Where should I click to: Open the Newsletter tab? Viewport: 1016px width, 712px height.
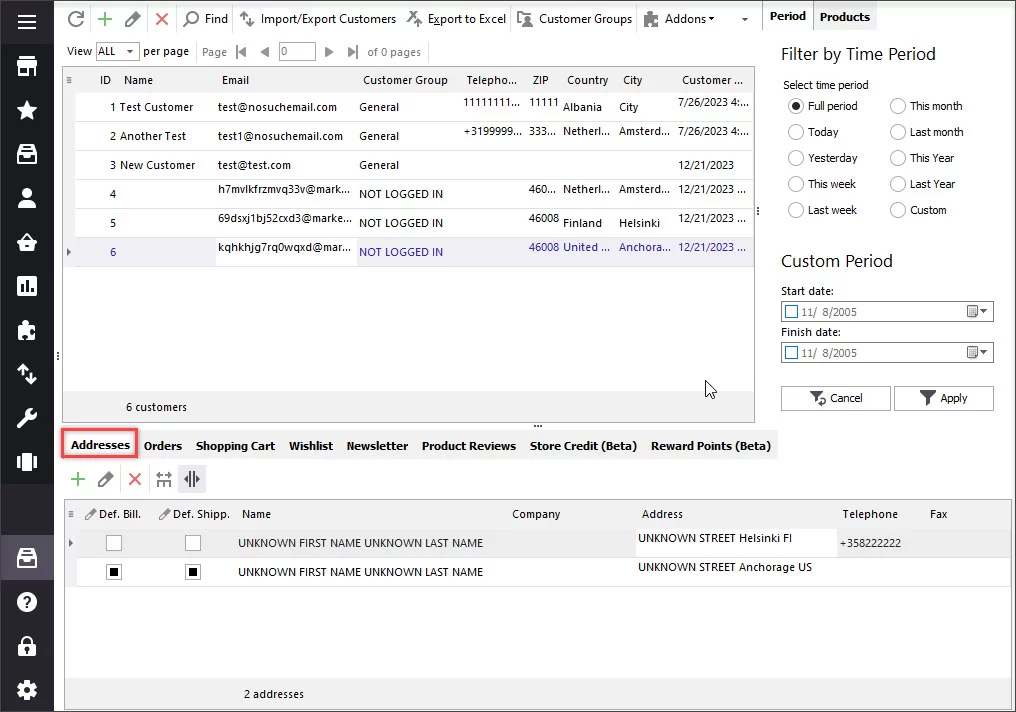(377, 446)
